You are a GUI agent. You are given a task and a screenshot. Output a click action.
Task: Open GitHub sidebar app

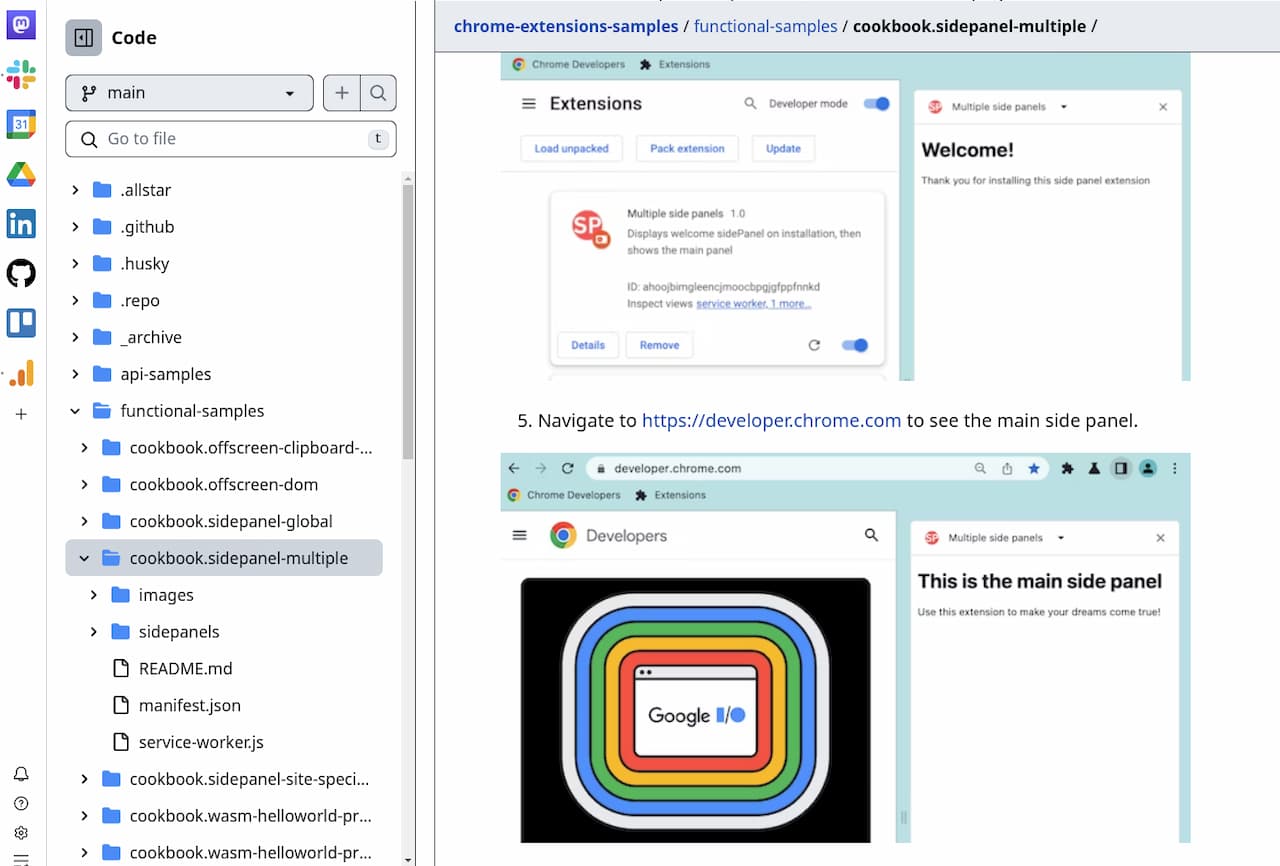[21, 273]
